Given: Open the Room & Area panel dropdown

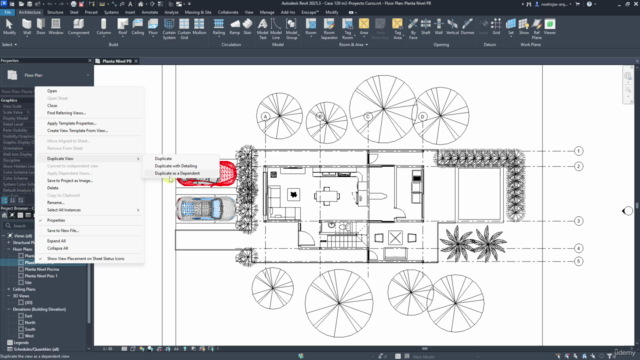Looking at the screenshot, I should coord(353,44).
